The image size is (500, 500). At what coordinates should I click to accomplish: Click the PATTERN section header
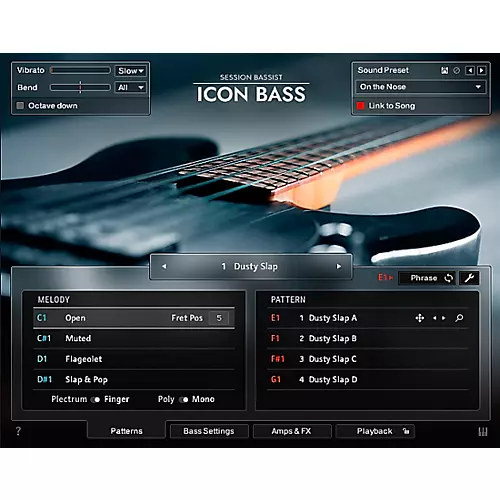click(x=288, y=300)
